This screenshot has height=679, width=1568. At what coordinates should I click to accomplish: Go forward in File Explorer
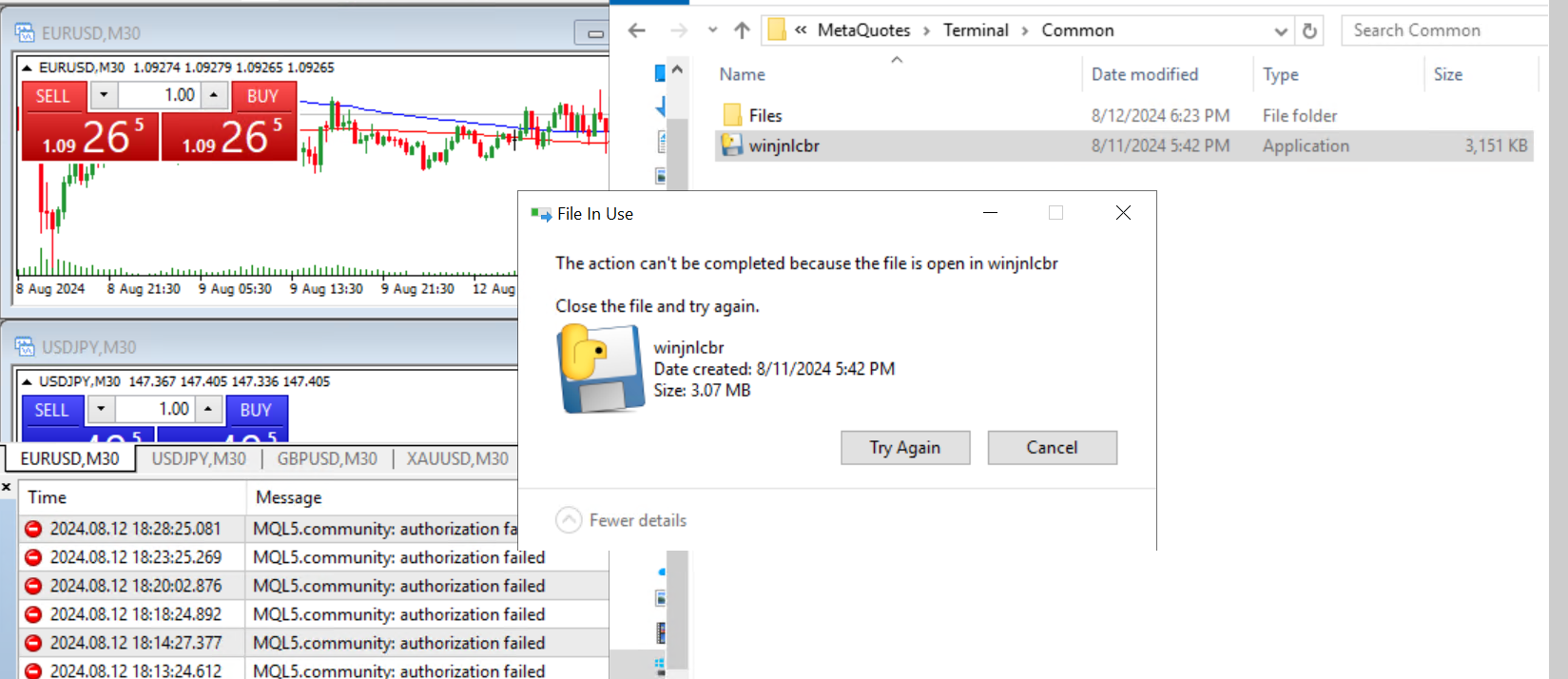pos(678,30)
